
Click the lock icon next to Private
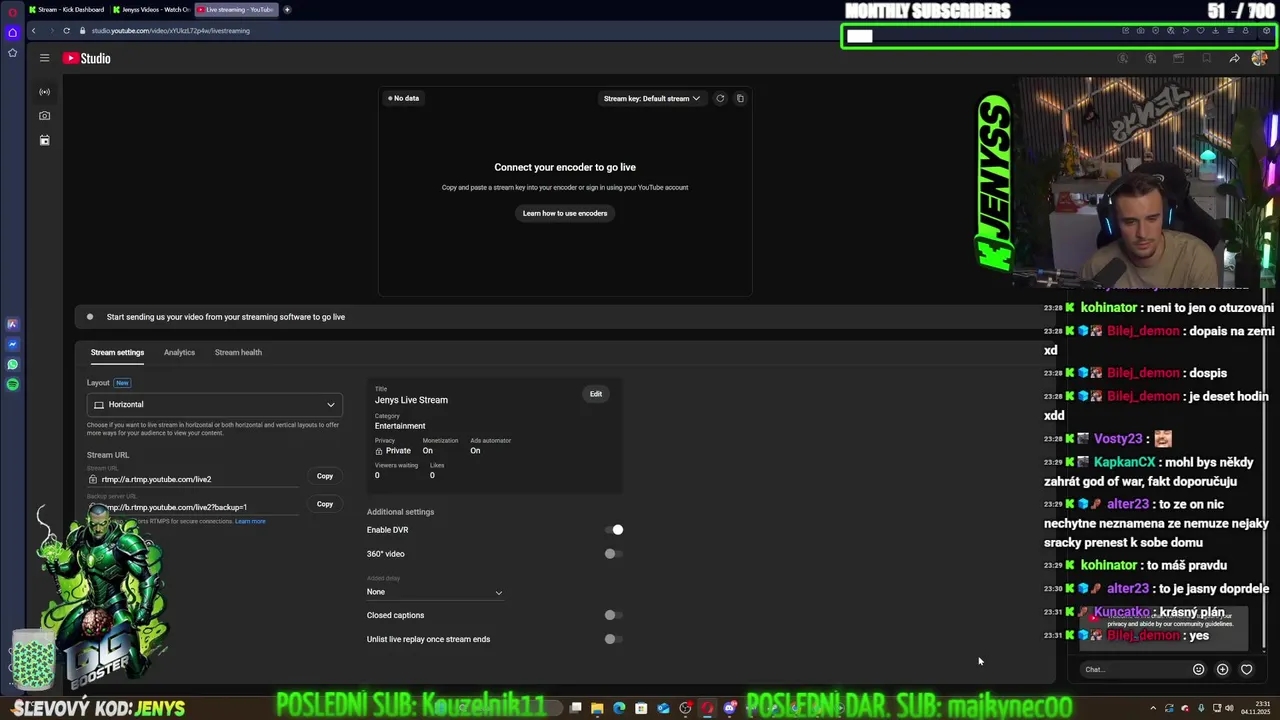coord(379,451)
